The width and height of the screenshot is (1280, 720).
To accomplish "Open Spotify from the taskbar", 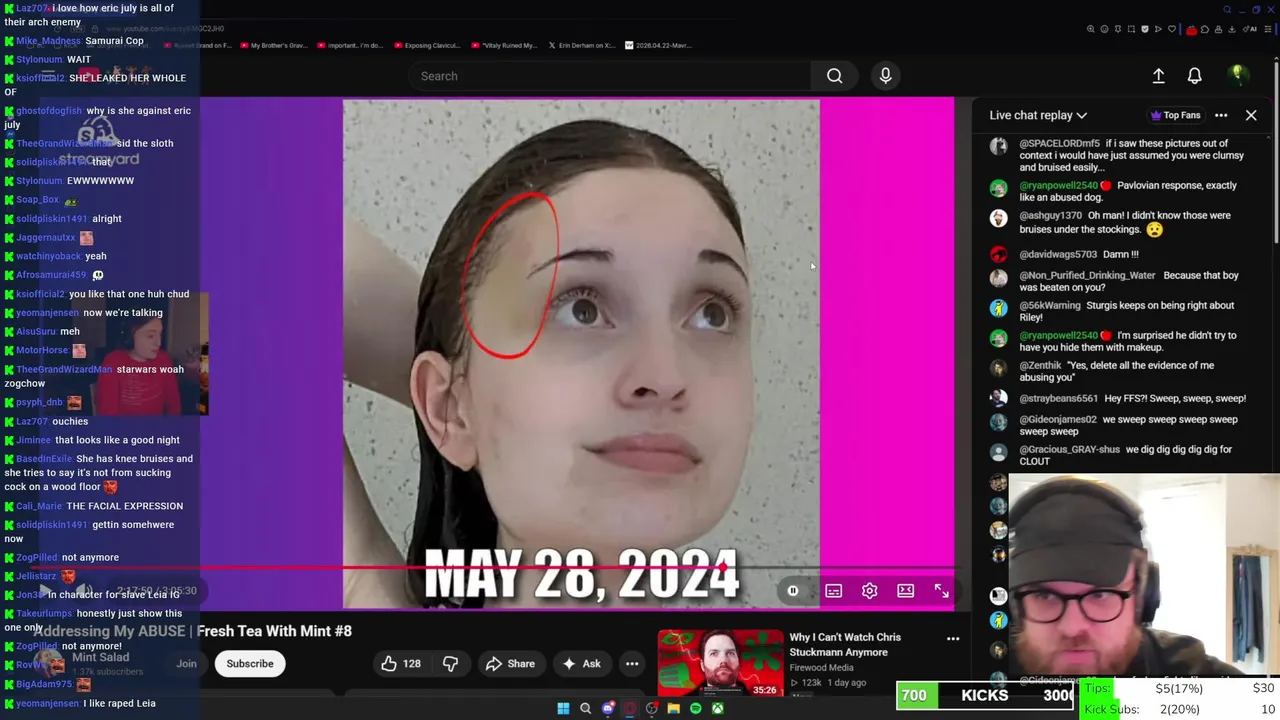I will pyautogui.click(x=696, y=708).
